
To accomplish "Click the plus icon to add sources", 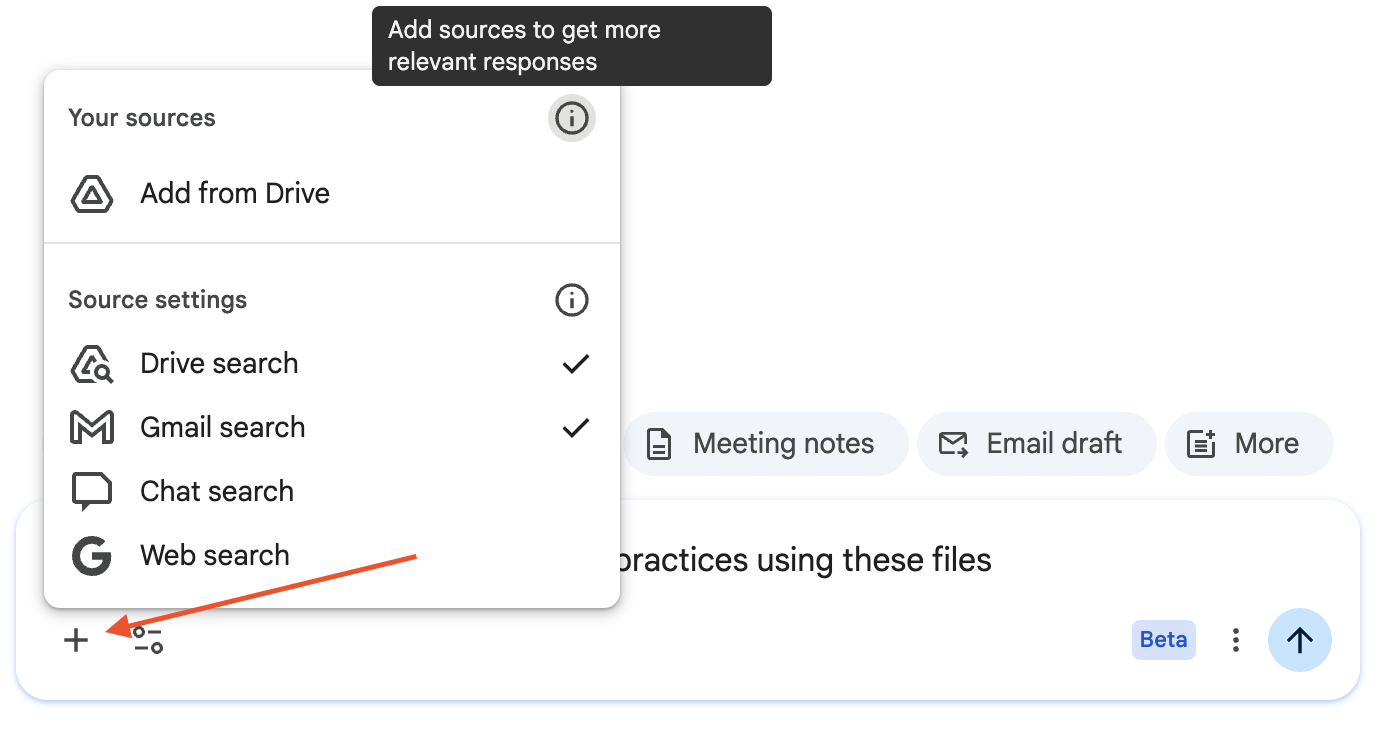I will tap(76, 640).
